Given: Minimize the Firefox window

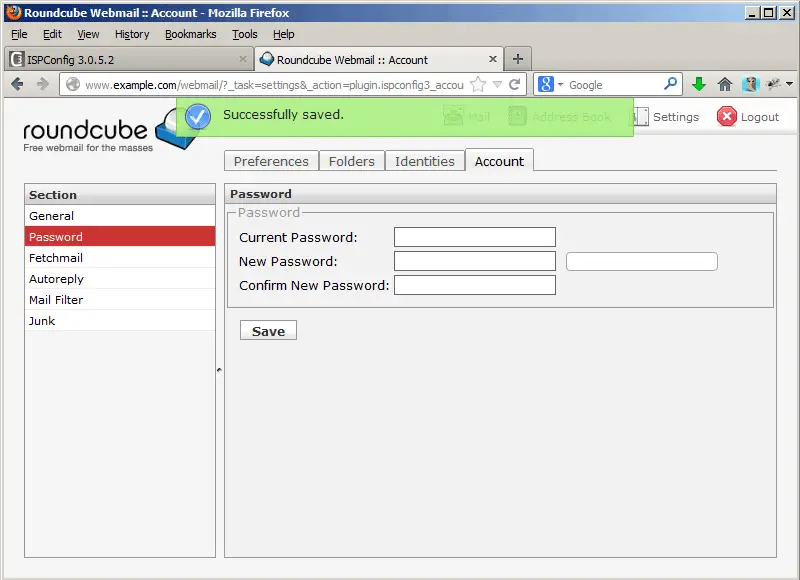Looking at the screenshot, I should tap(751, 13).
